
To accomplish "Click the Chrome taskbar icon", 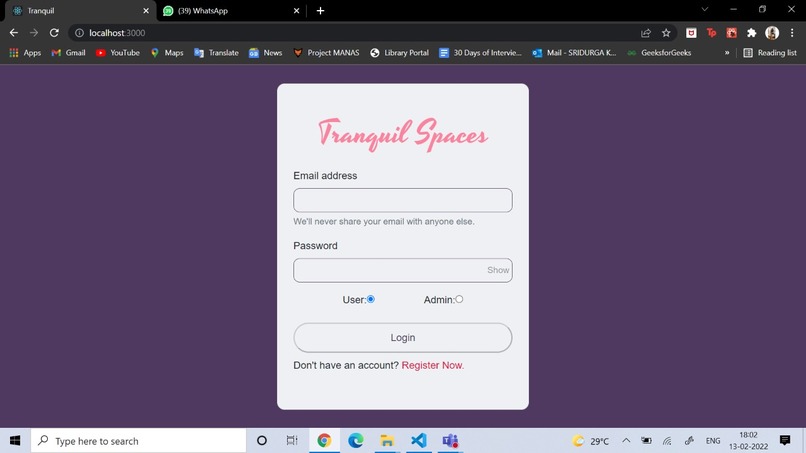I will pyautogui.click(x=324, y=441).
